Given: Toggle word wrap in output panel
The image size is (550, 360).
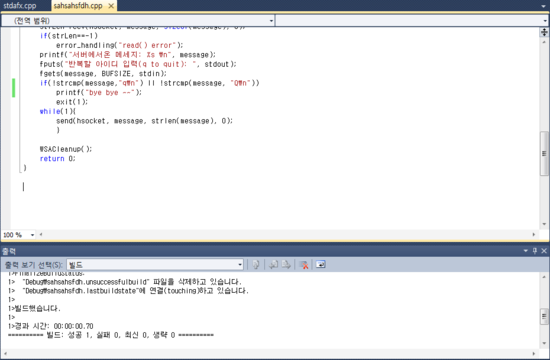Looking at the screenshot, I should pyautogui.click(x=321, y=265).
